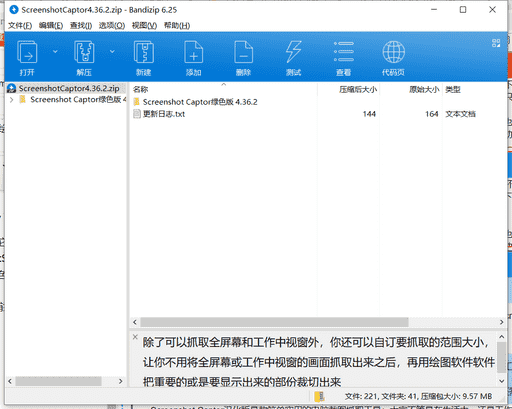Click comment panel scrollbar up arrow

(502, 337)
